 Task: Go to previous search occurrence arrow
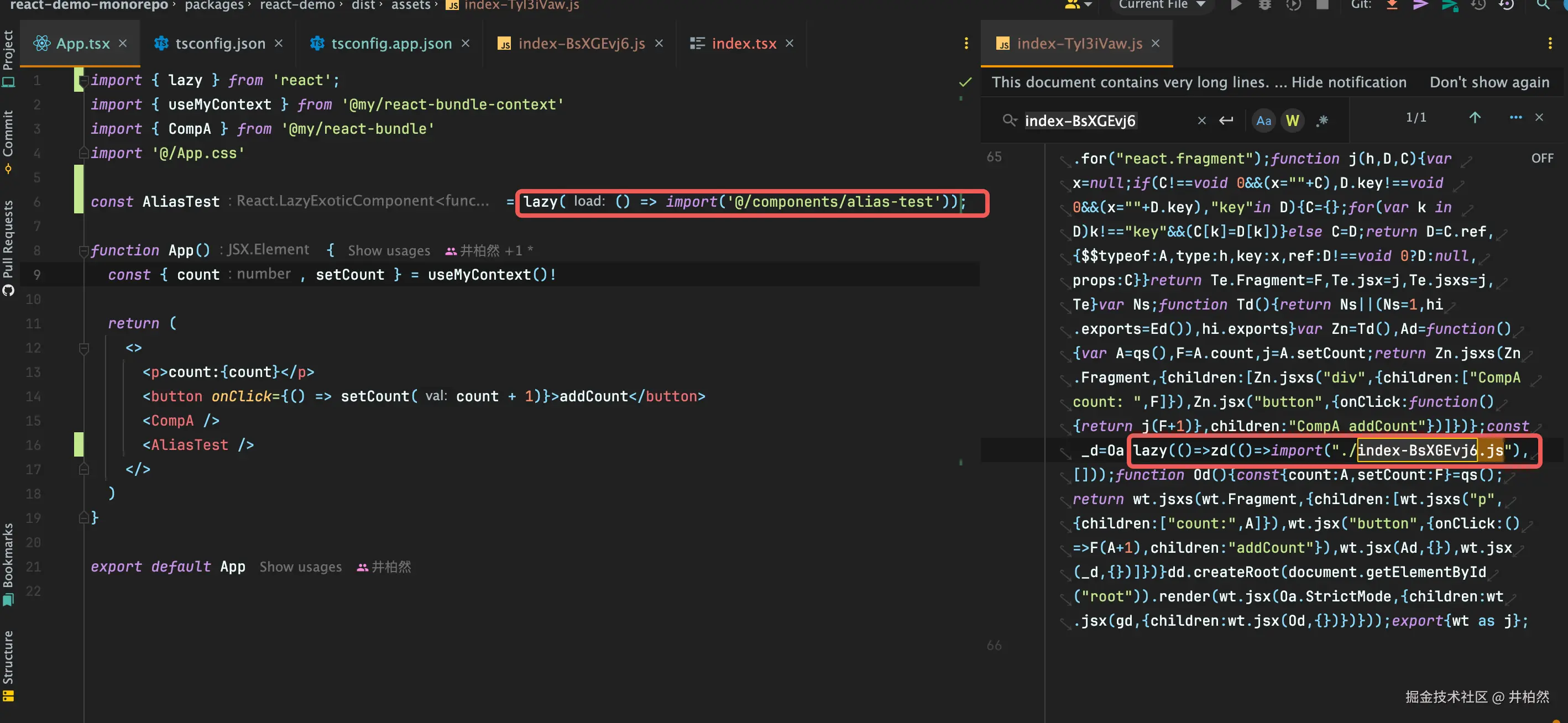tap(1475, 117)
